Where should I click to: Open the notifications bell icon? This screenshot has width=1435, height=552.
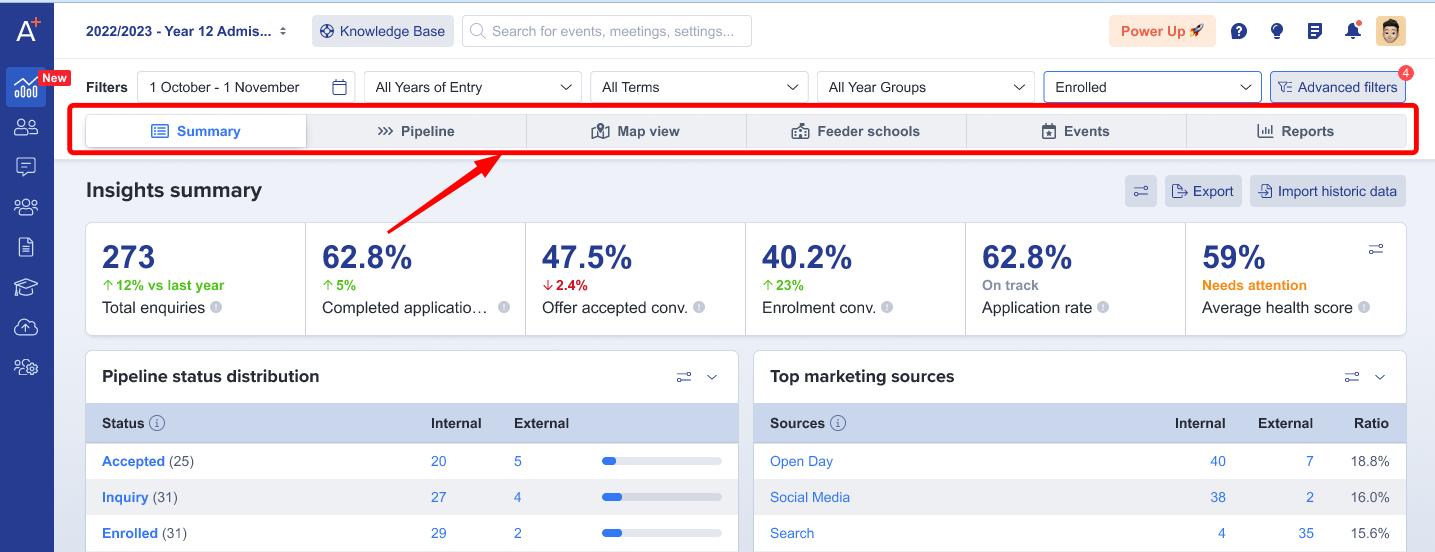pos(1352,31)
